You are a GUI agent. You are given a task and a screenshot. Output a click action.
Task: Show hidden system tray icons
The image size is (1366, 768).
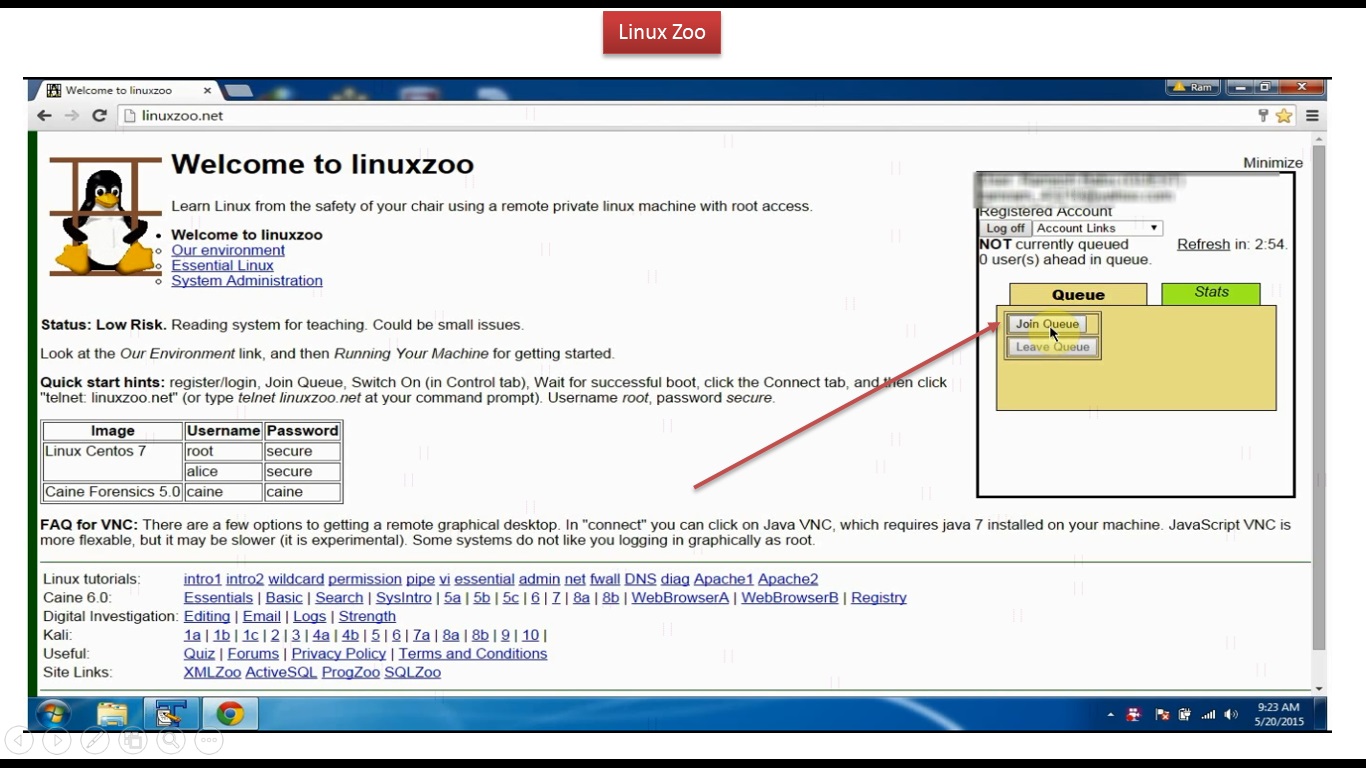click(x=1111, y=715)
